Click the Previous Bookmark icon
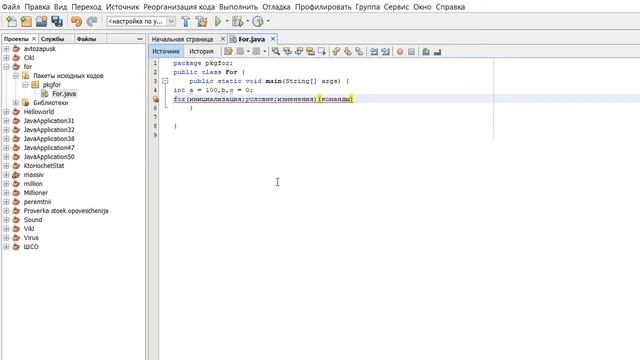Image resolution: width=640 pixels, height=360 pixels. point(336,51)
